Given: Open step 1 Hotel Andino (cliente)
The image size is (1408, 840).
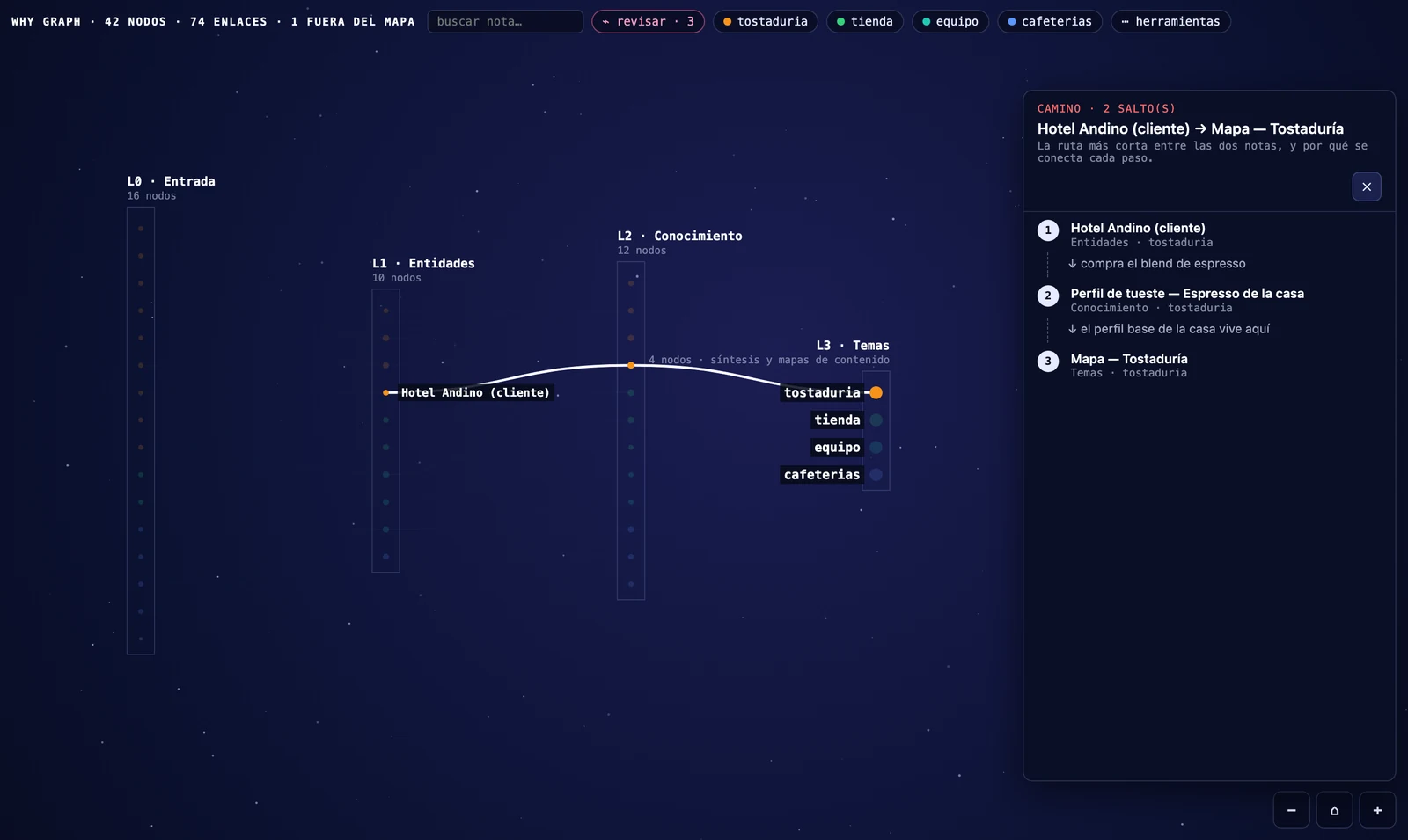Looking at the screenshot, I should [x=1209, y=234].
